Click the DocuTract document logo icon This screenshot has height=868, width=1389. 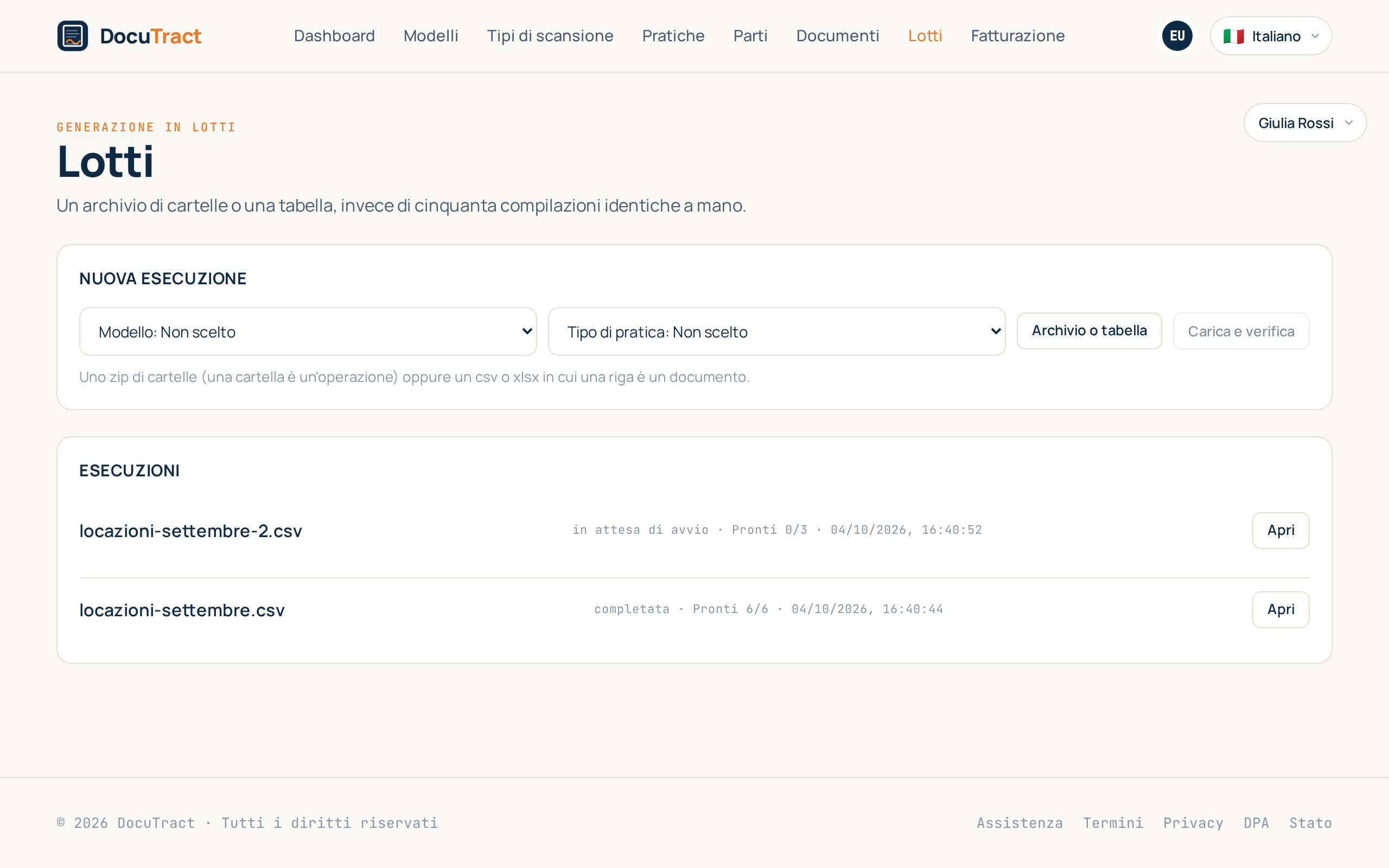(72, 36)
